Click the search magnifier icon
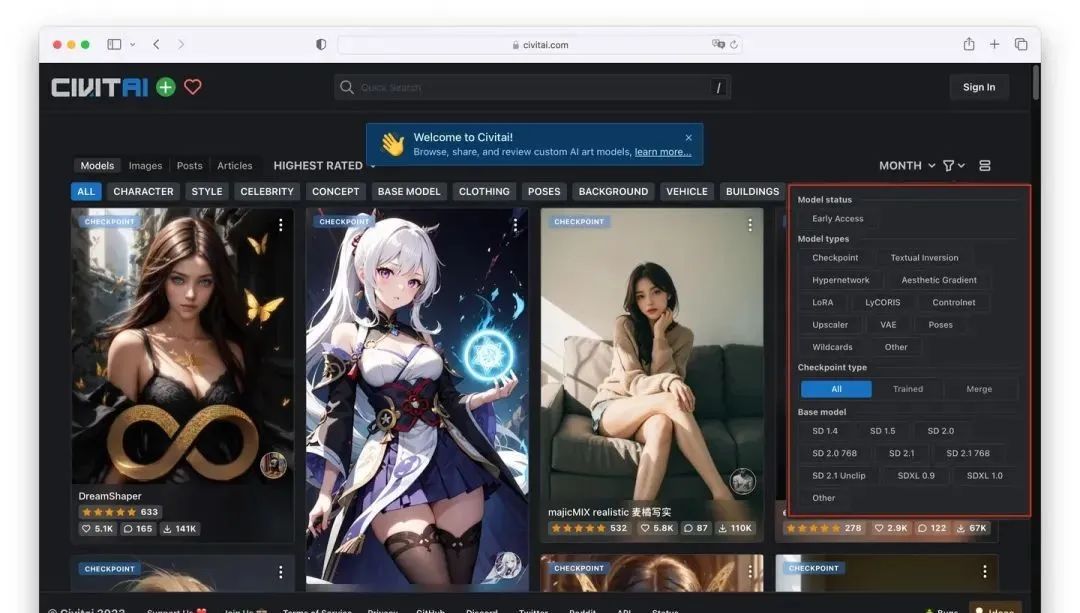Screen dimensions: 1080x613 coord(347,87)
